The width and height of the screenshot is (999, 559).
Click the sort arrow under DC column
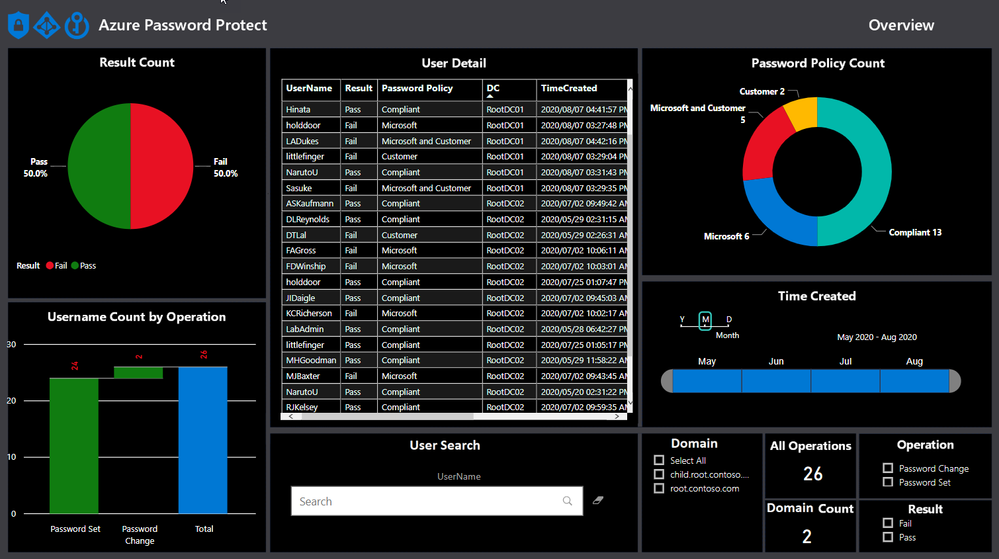pyautogui.click(x=490, y=96)
